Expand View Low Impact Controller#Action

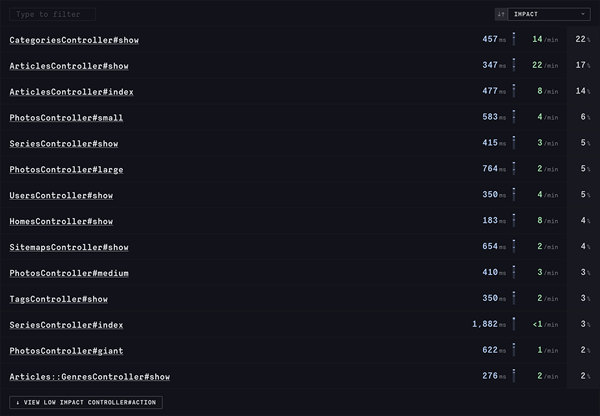tap(86, 402)
